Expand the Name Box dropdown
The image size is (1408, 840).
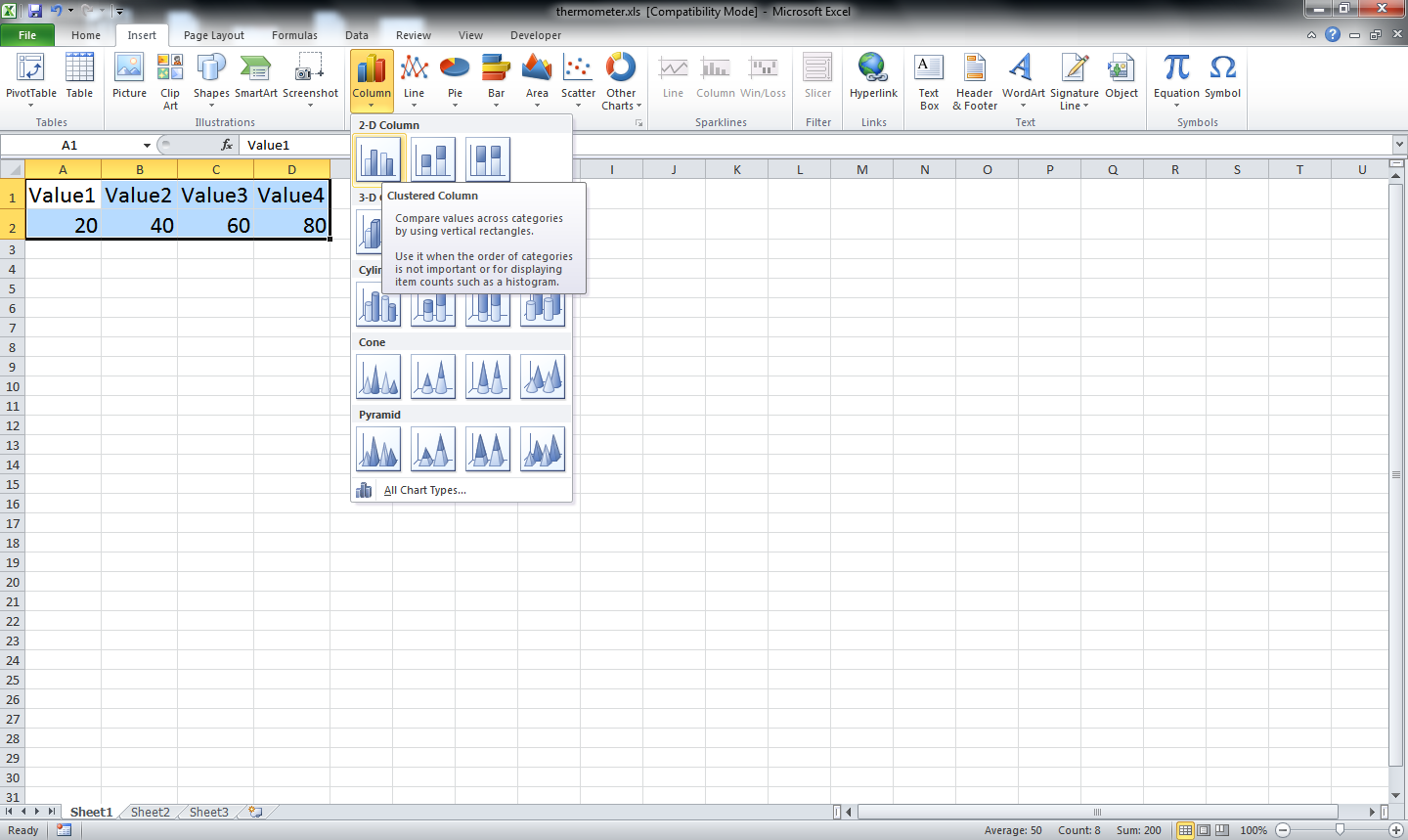coord(147,145)
